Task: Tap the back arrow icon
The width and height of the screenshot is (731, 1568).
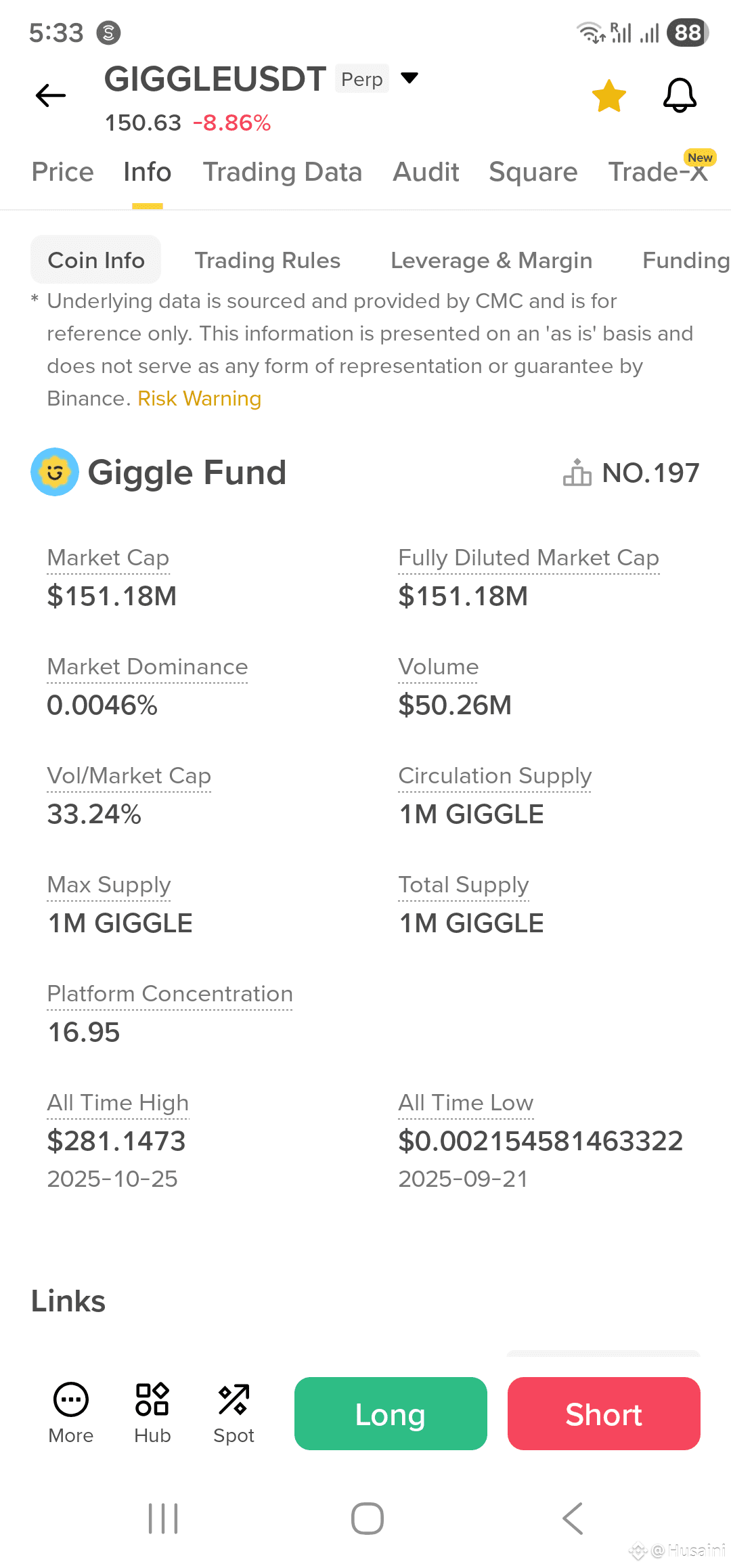Action: point(51,95)
